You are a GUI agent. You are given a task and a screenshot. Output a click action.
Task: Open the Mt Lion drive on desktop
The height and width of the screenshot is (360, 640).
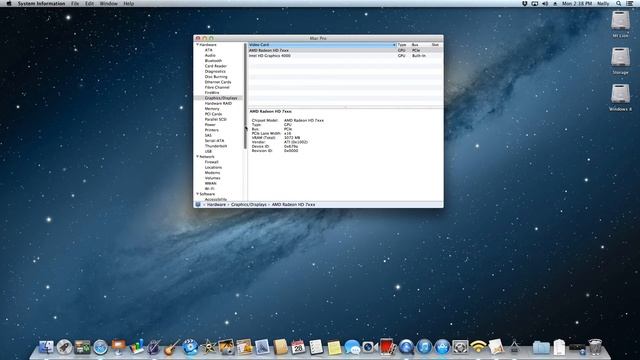click(x=620, y=21)
